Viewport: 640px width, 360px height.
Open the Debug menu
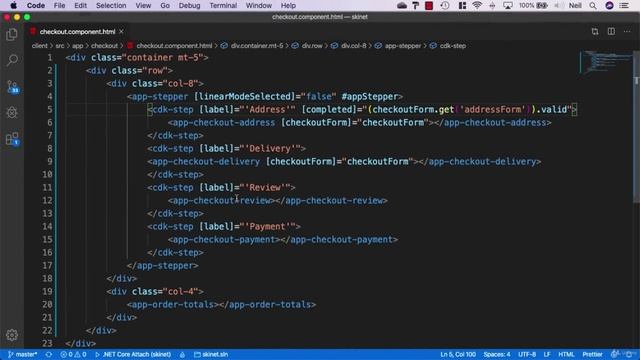point(189,5)
